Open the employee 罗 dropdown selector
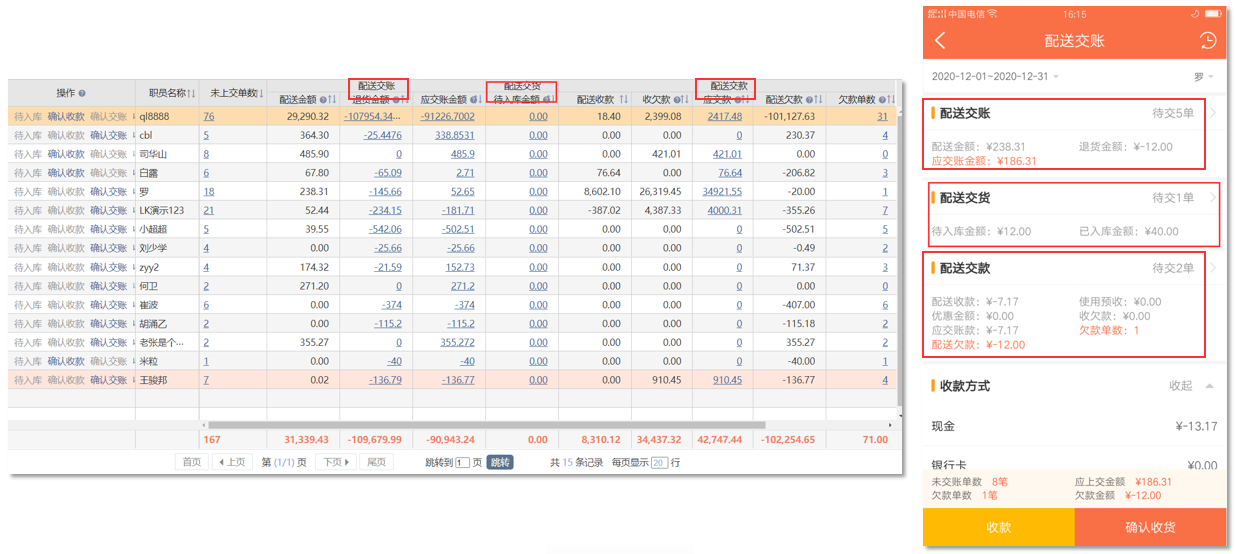The image size is (1236, 554). (1203, 77)
